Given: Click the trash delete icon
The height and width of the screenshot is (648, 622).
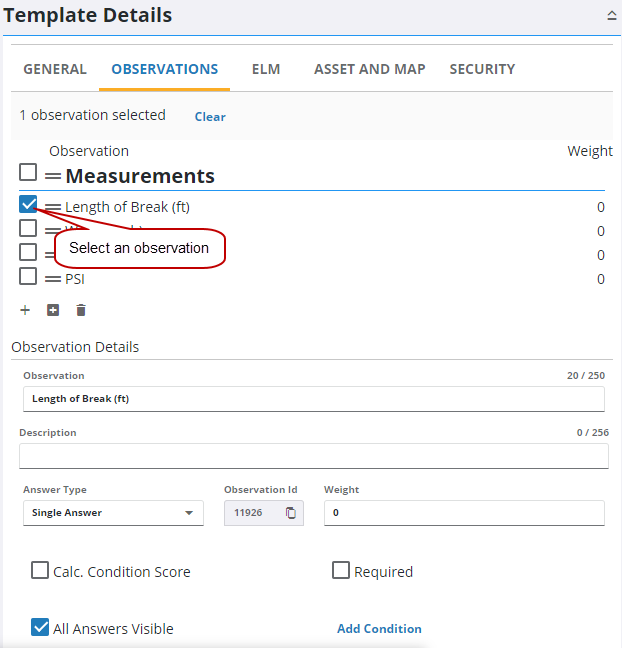Looking at the screenshot, I should point(81,310).
